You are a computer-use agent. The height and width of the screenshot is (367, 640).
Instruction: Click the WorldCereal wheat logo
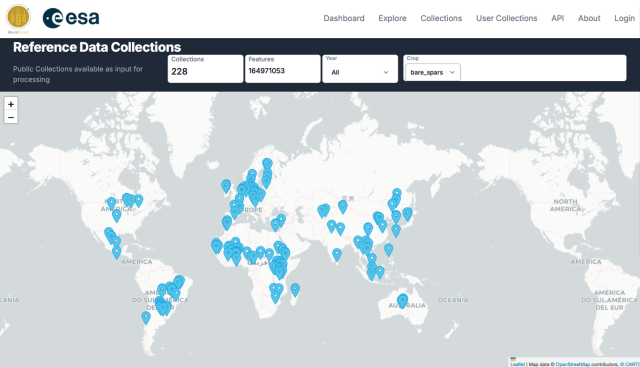(18, 18)
